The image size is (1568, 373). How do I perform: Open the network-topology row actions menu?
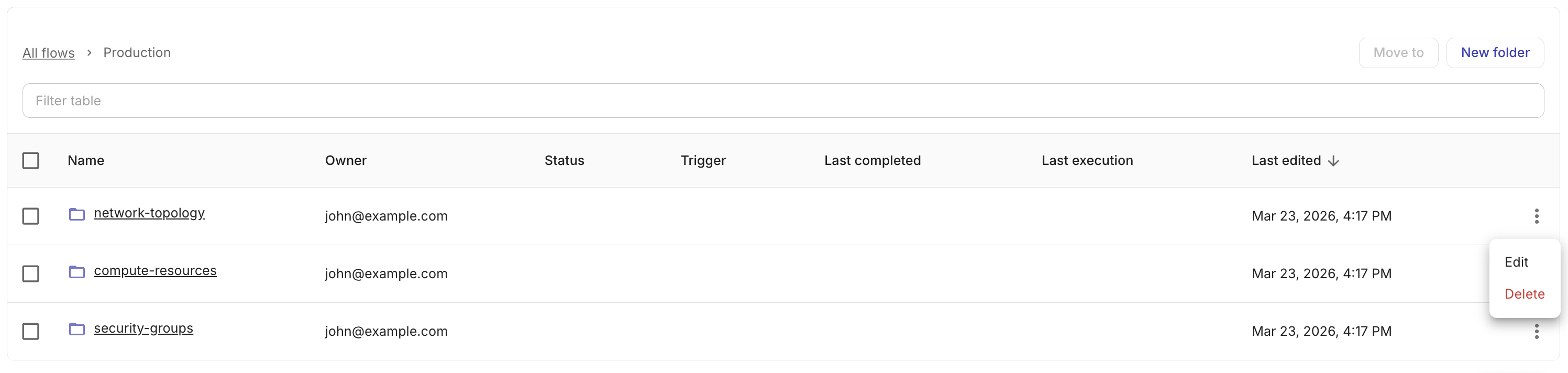1537,216
